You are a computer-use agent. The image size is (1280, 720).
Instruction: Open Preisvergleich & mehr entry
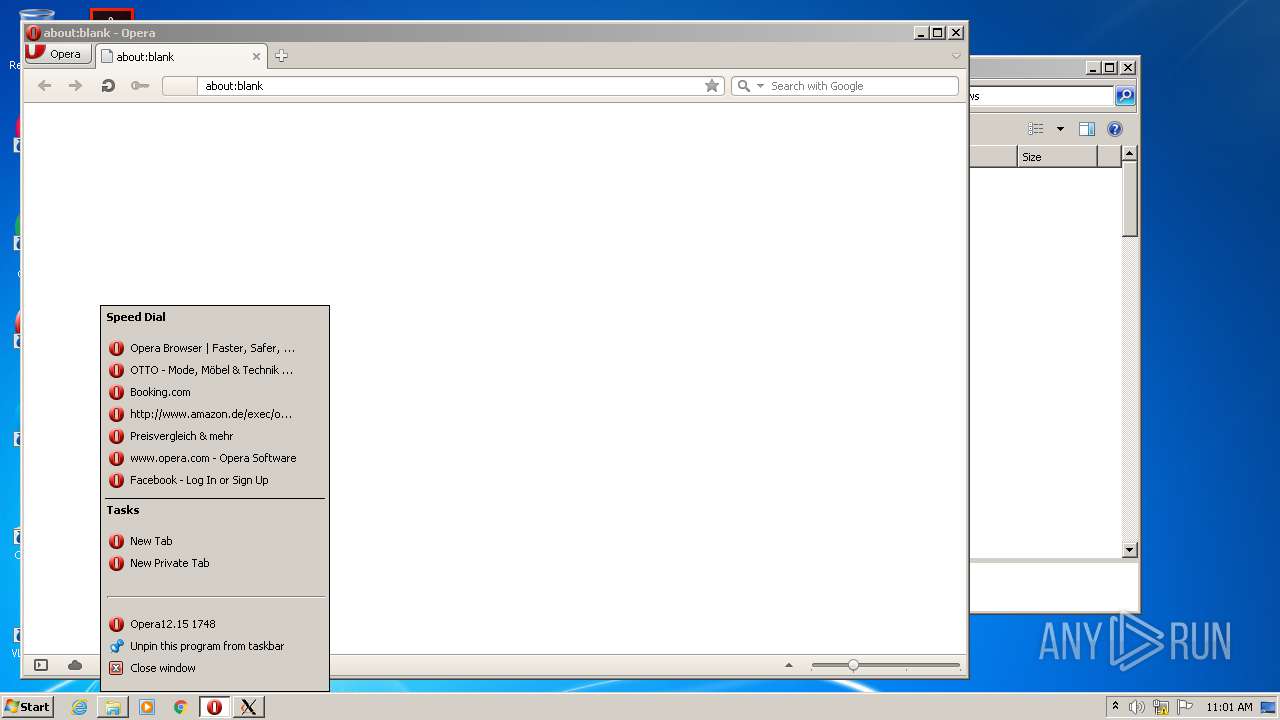click(x=215, y=436)
